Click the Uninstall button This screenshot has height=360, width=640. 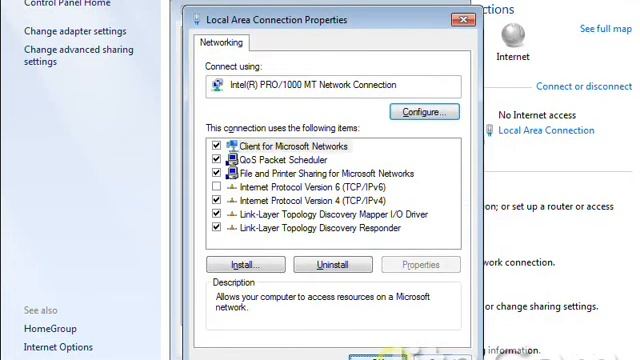333,264
